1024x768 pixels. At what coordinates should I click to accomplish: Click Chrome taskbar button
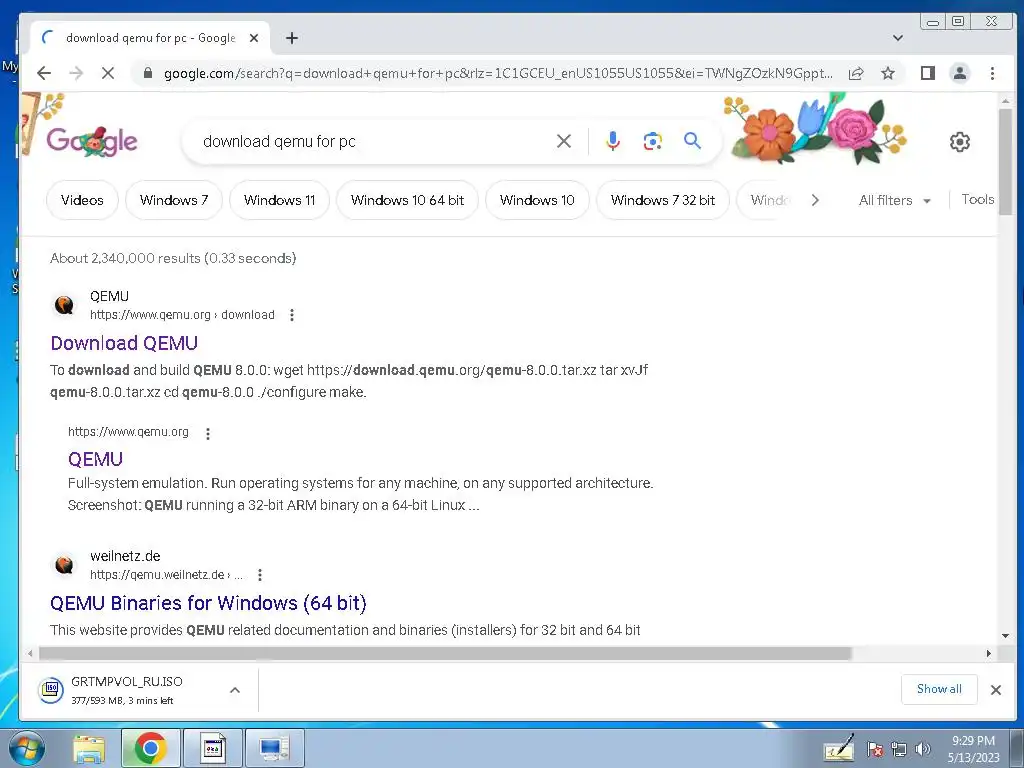click(x=151, y=748)
